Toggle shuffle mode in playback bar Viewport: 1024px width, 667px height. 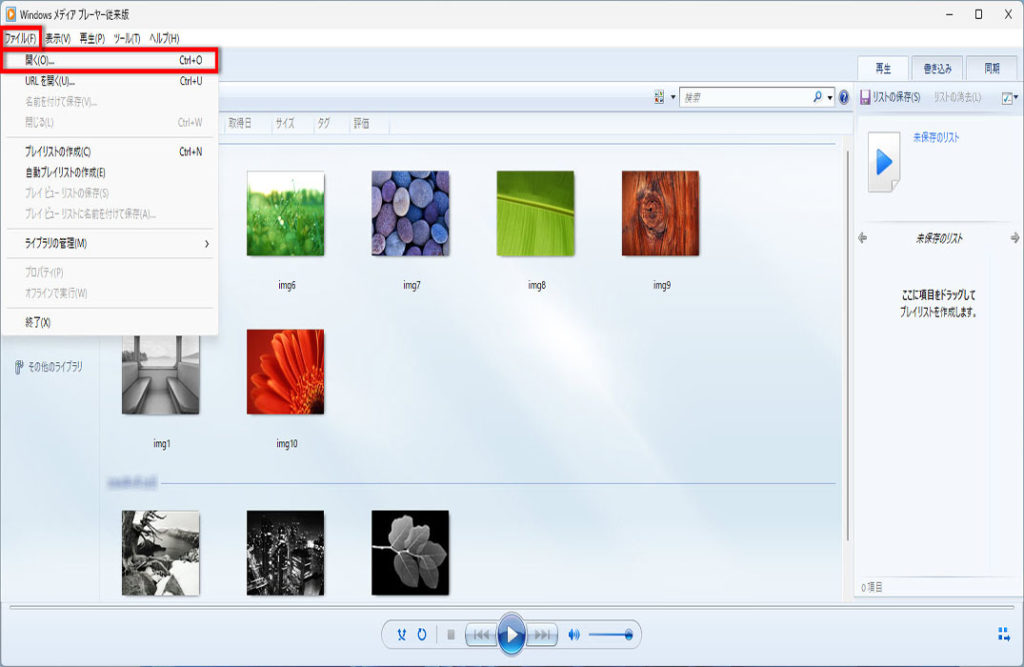[402, 634]
